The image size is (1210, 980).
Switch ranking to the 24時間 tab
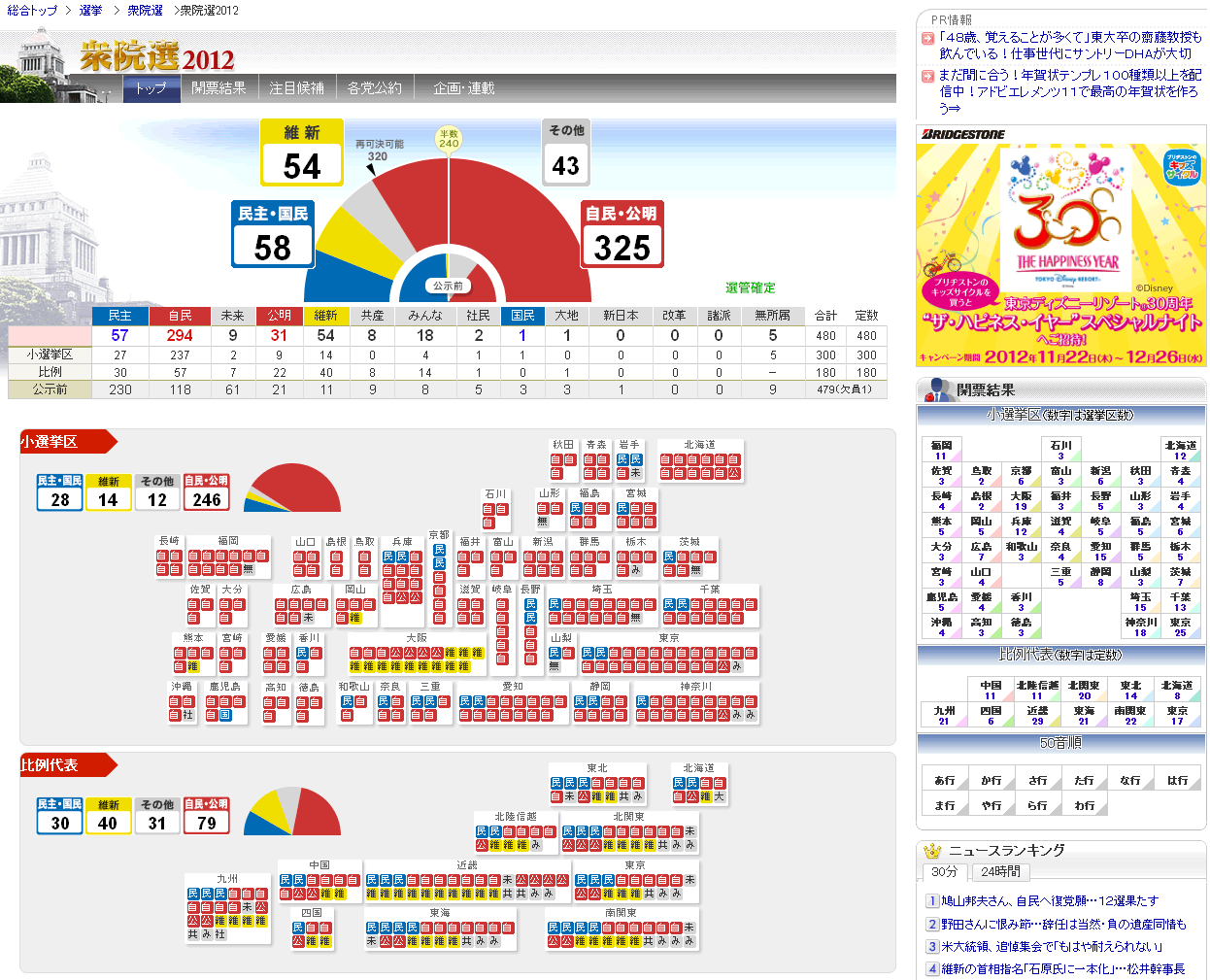coord(1000,872)
